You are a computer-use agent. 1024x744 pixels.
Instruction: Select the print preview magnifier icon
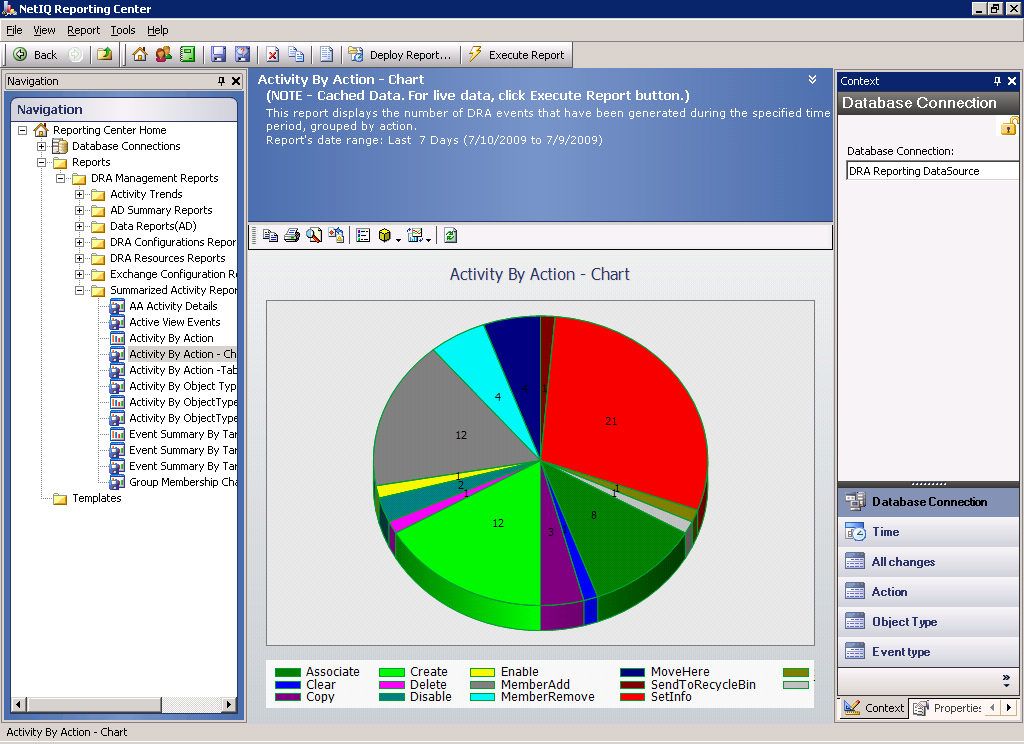(x=312, y=235)
